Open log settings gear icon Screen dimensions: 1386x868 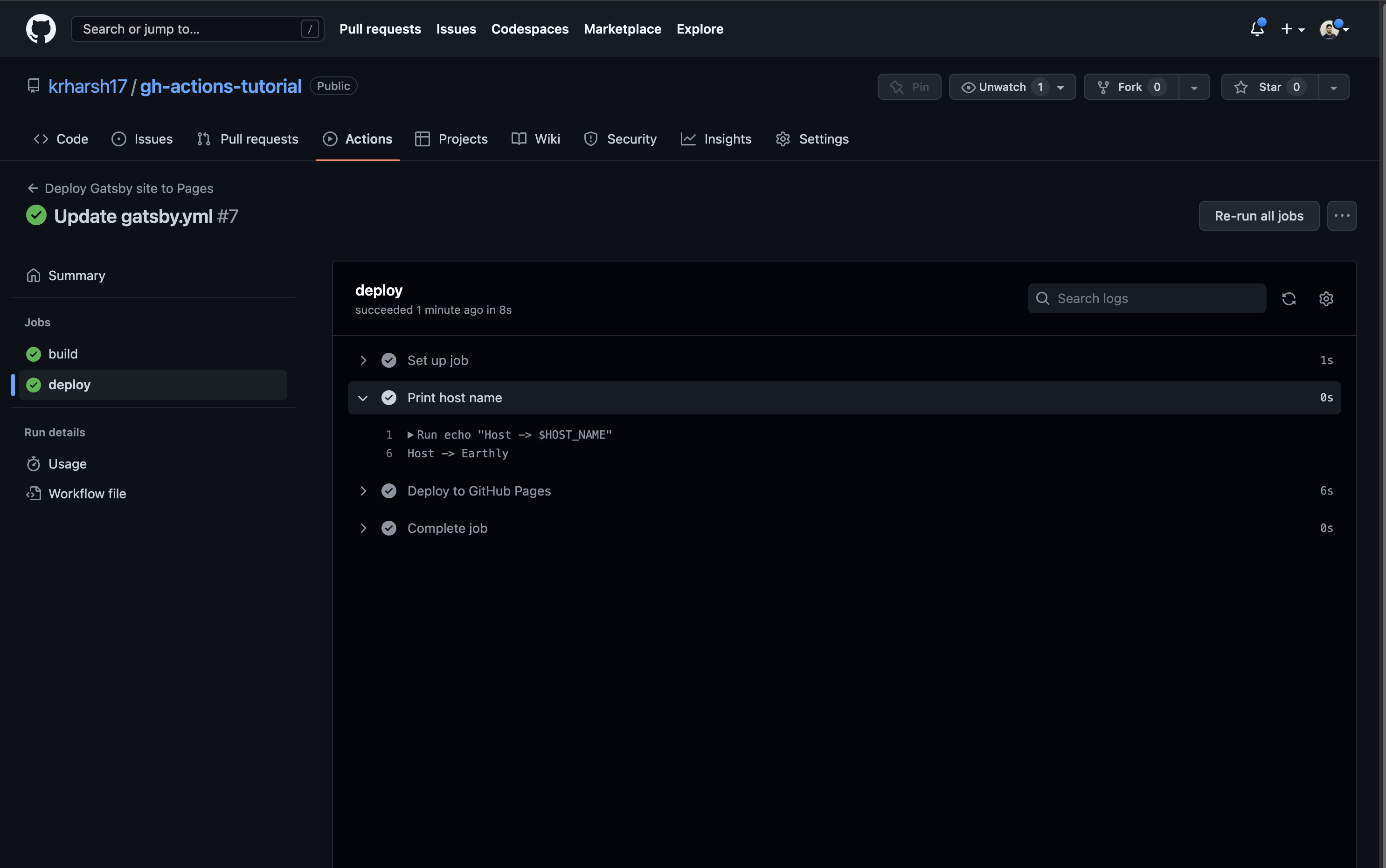pyautogui.click(x=1326, y=298)
